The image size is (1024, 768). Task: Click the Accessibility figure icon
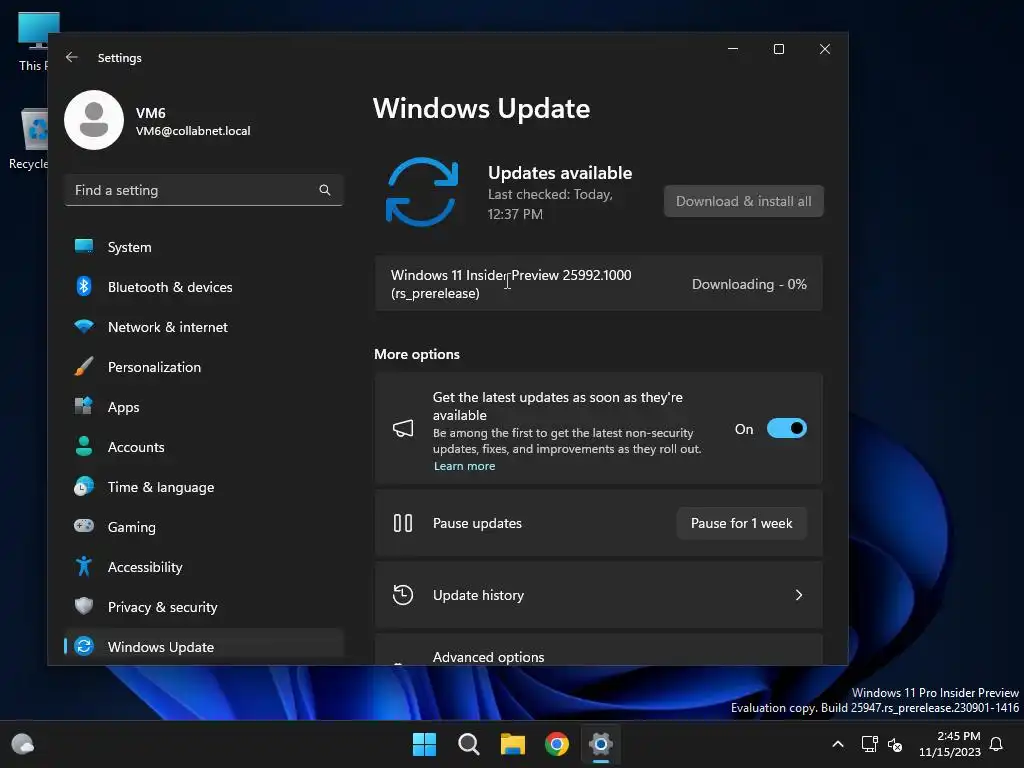[x=84, y=566]
